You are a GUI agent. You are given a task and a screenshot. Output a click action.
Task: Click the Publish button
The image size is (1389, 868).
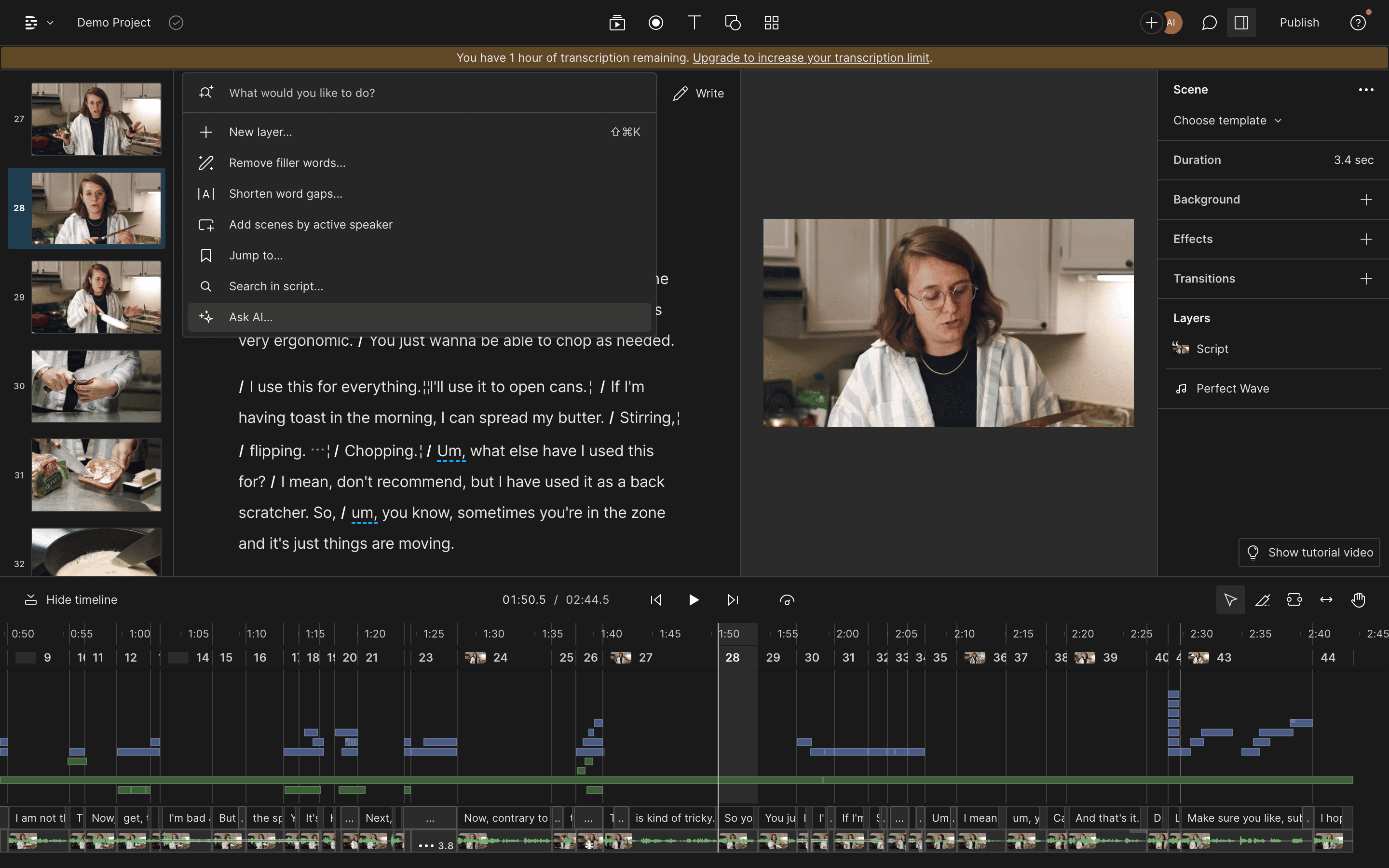click(1299, 22)
